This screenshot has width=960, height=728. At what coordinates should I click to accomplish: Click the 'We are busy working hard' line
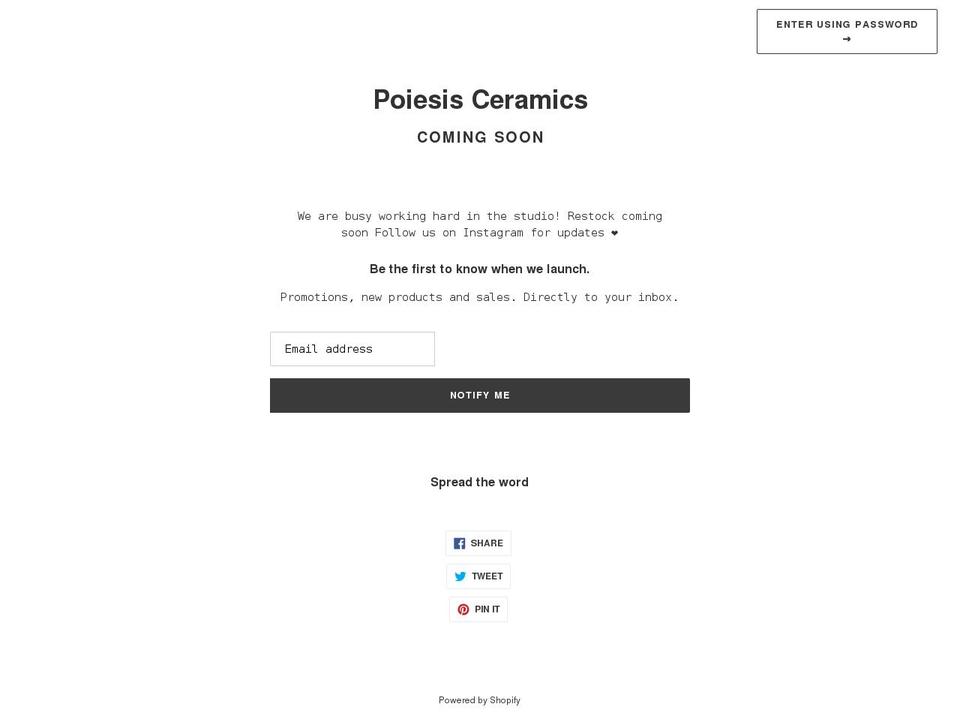(x=479, y=216)
